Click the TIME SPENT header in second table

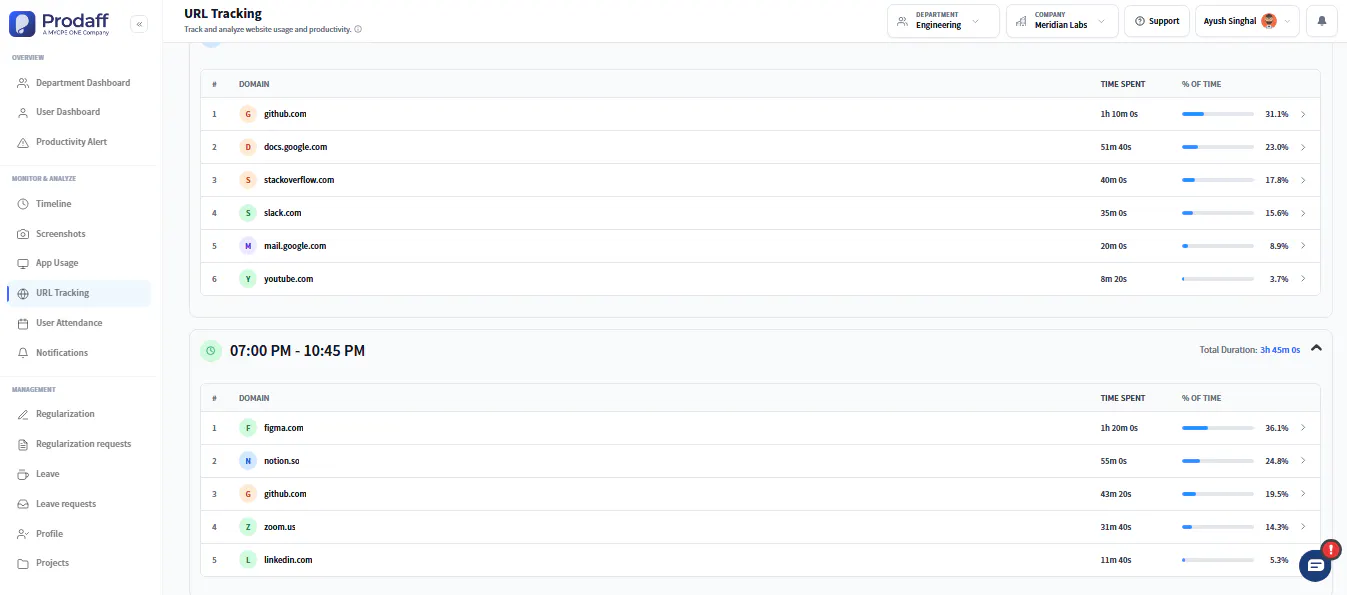[1123, 398]
